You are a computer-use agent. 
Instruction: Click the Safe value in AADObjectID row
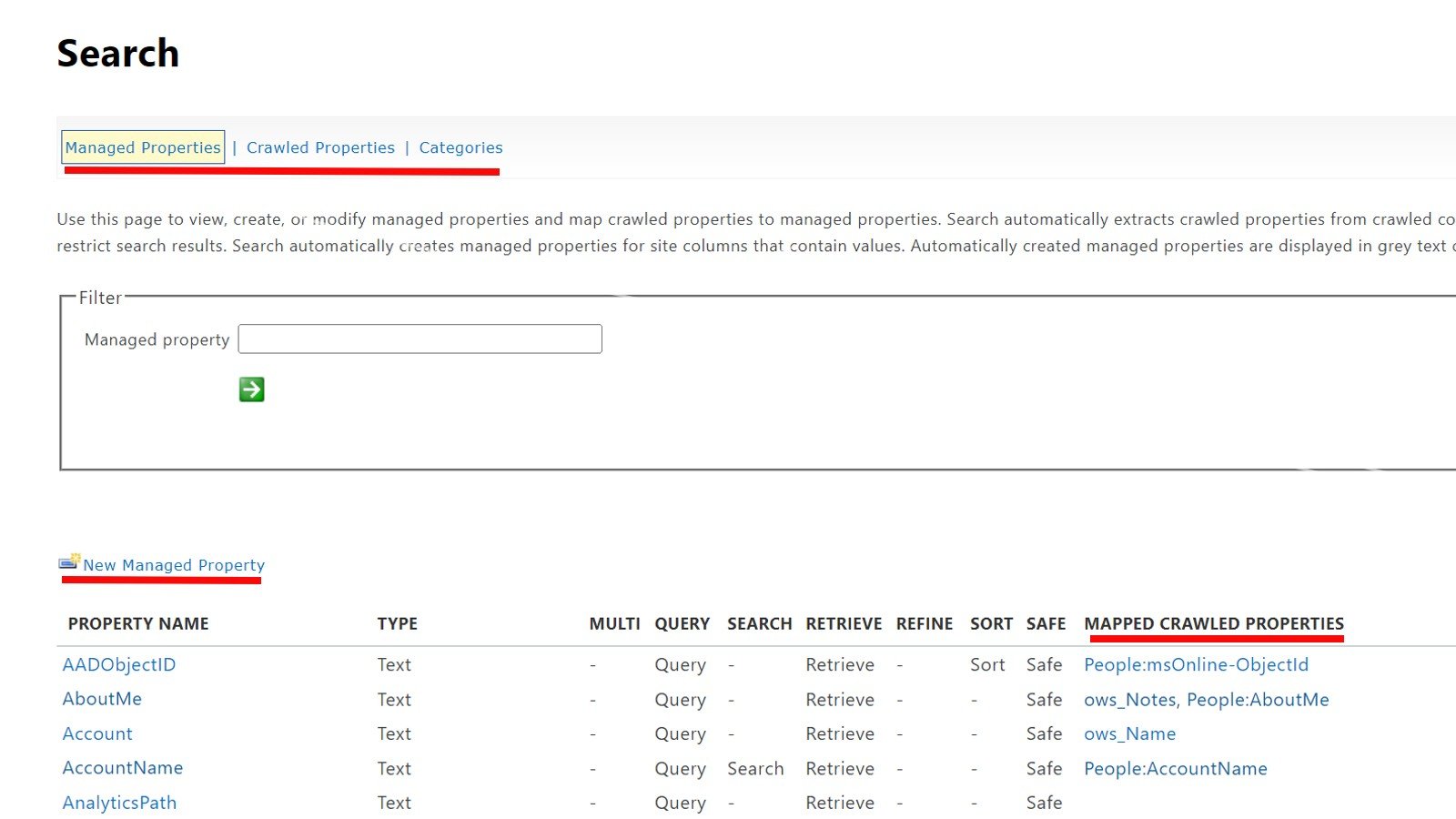(1044, 665)
